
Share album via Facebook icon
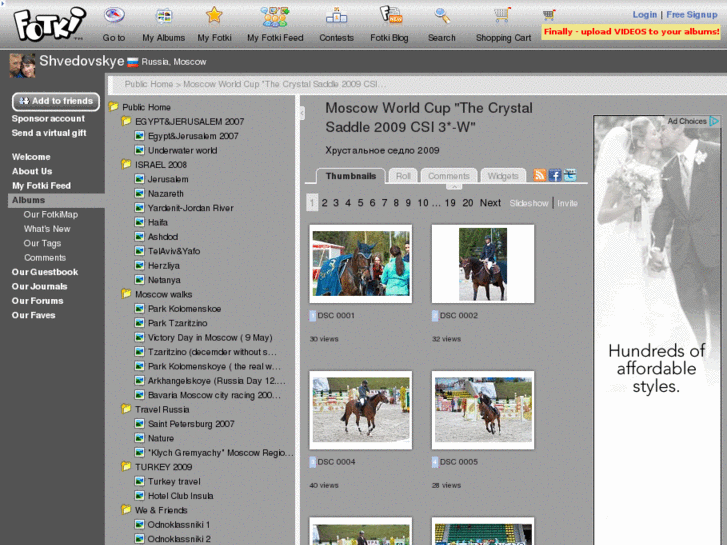[555, 175]
